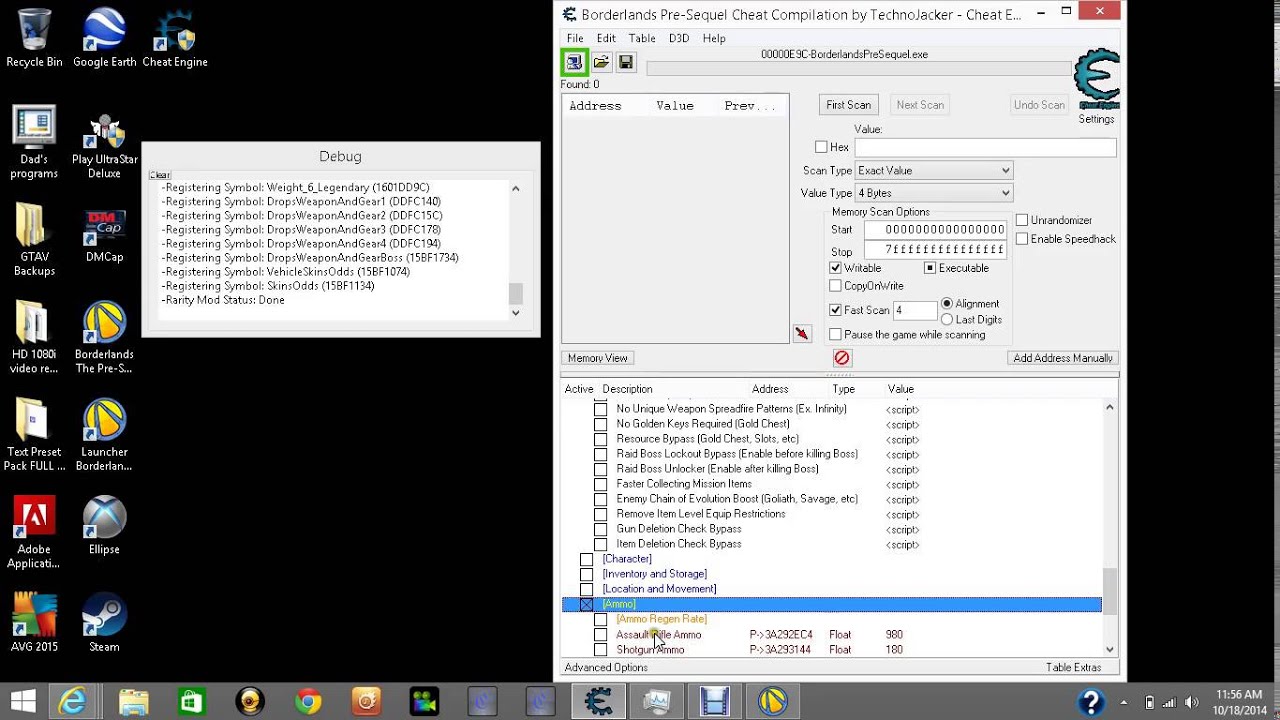The height and width of the screenshot is (720, 1280).
Task: Select the Last Digits radio button
Action: [x=947, y=319]
